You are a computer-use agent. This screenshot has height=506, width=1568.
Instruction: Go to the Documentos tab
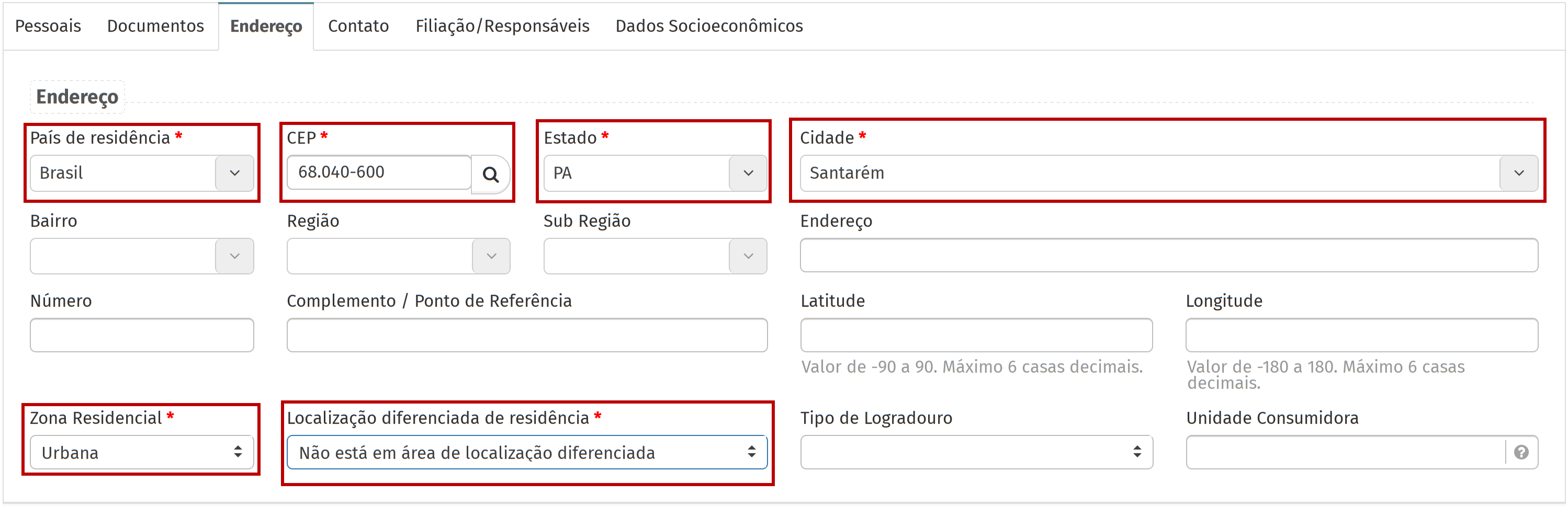[155, 26]
